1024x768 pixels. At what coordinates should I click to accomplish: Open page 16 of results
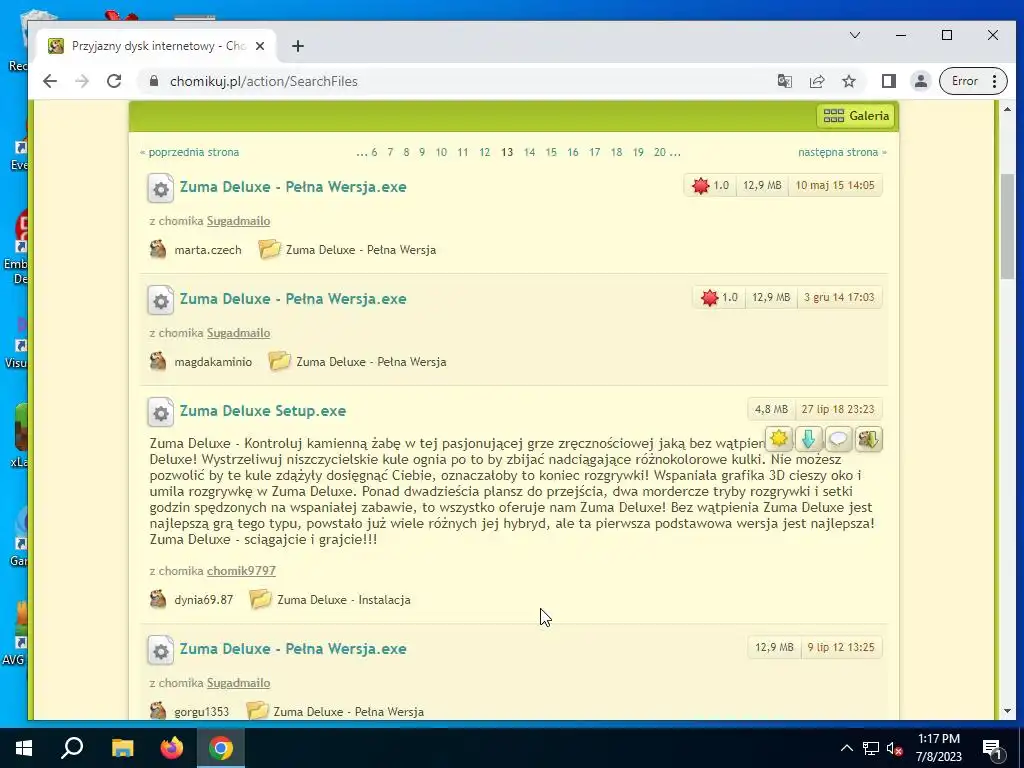[x=573, y=152]
